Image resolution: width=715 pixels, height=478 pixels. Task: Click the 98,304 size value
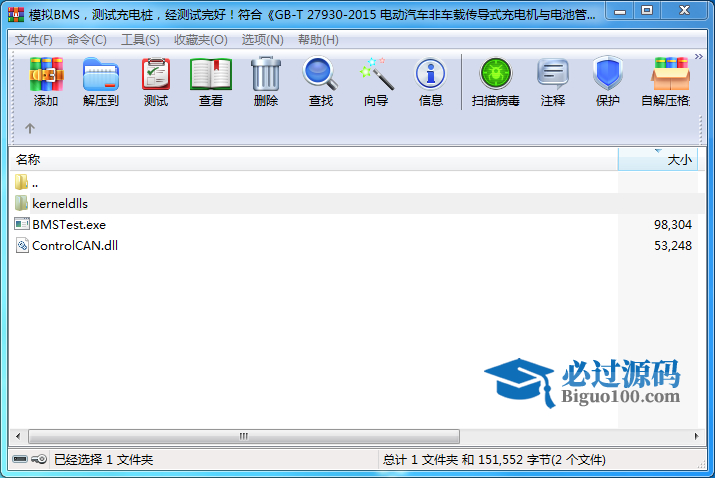click(x=673, y=224)
